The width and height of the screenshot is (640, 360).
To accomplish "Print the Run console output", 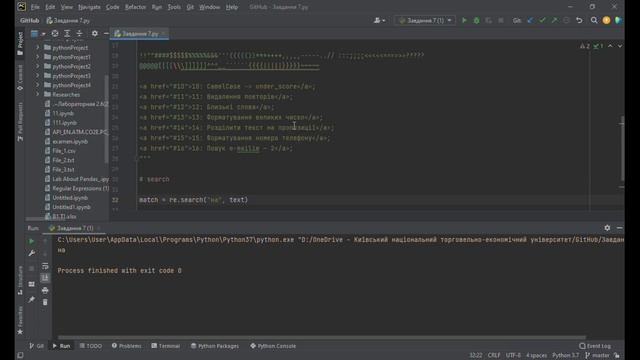I will click(x=45, y=290).
